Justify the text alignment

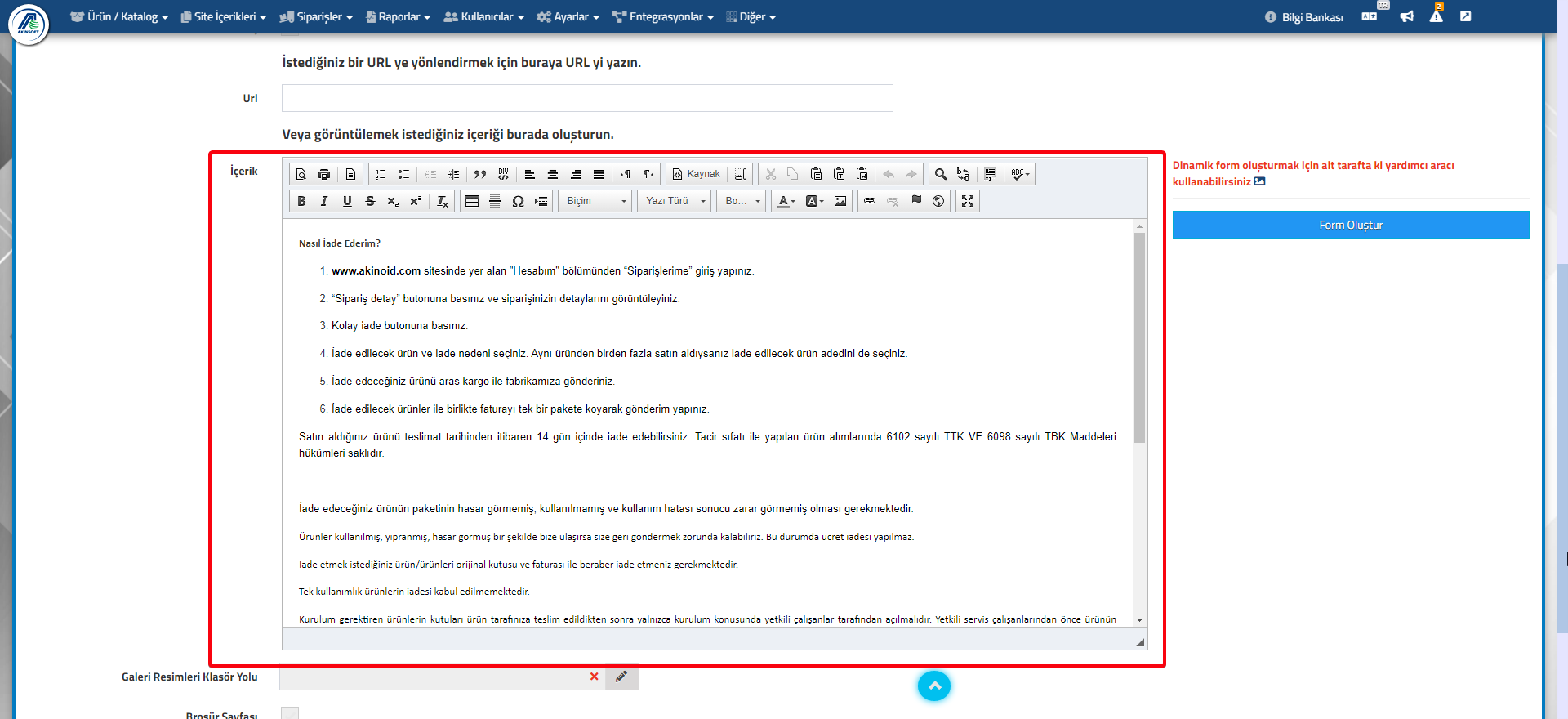[599, 174]
